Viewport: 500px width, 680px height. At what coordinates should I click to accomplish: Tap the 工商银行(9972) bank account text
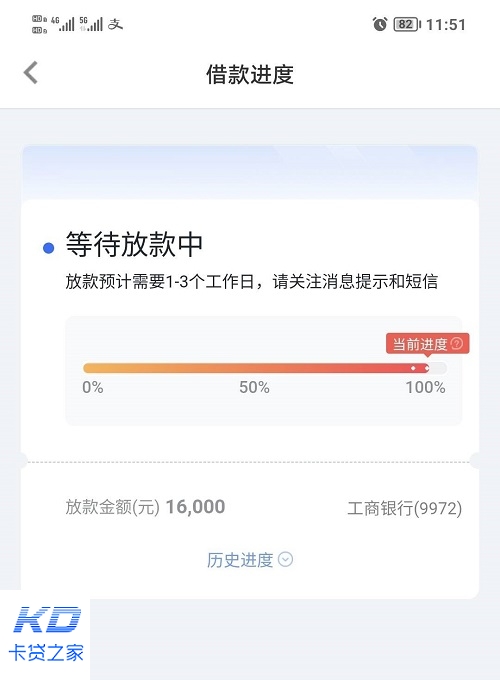click(x=405, y=508)
